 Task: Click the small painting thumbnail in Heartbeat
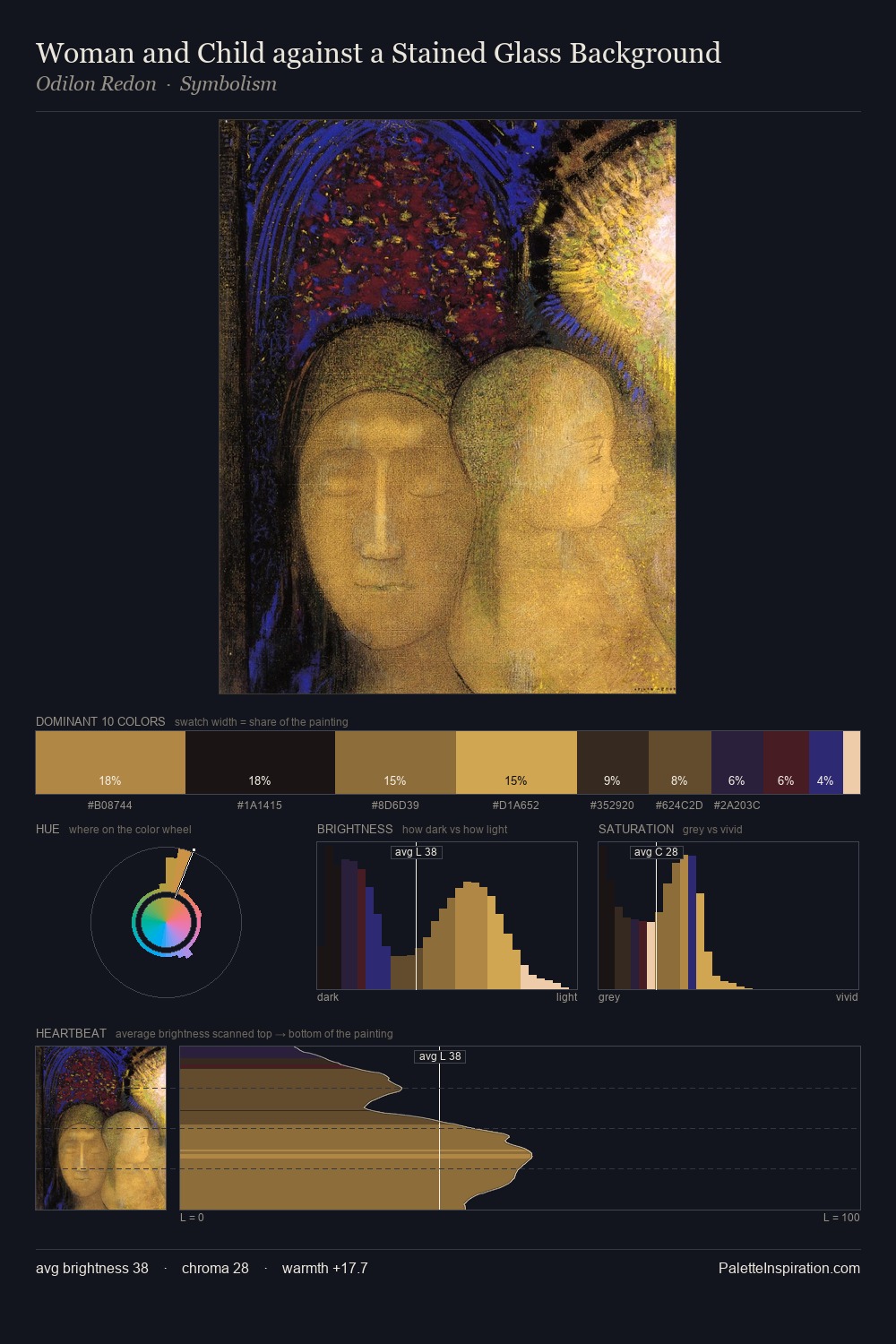coord(100,1128)
